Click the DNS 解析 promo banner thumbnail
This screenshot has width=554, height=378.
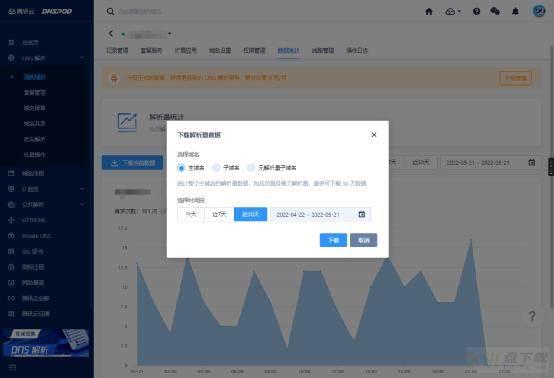[45, 343]
